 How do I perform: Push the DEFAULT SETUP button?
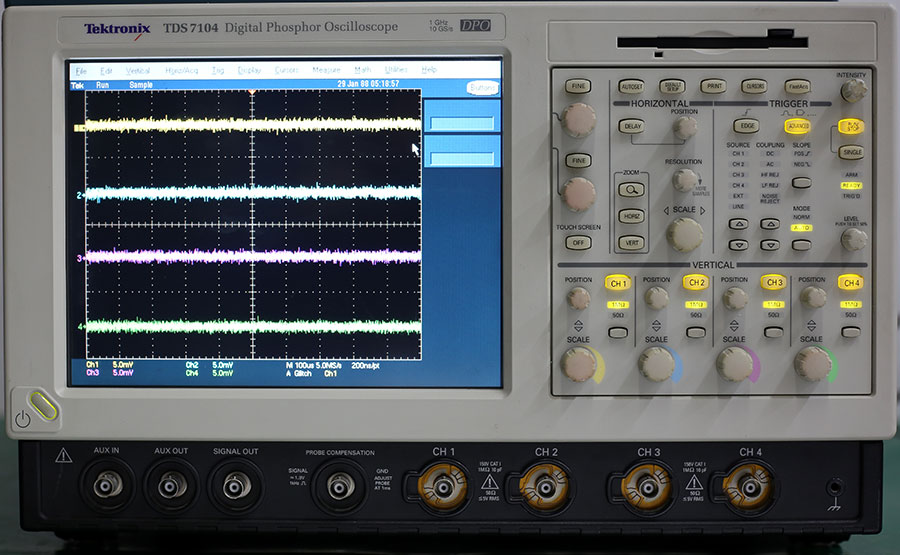672,87
